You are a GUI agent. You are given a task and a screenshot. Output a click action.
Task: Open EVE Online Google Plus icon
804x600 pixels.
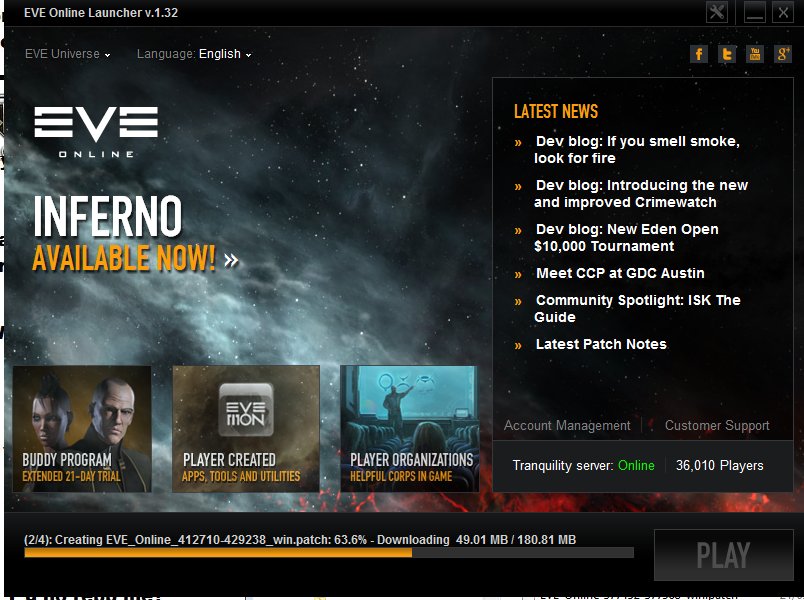point(783,54)
